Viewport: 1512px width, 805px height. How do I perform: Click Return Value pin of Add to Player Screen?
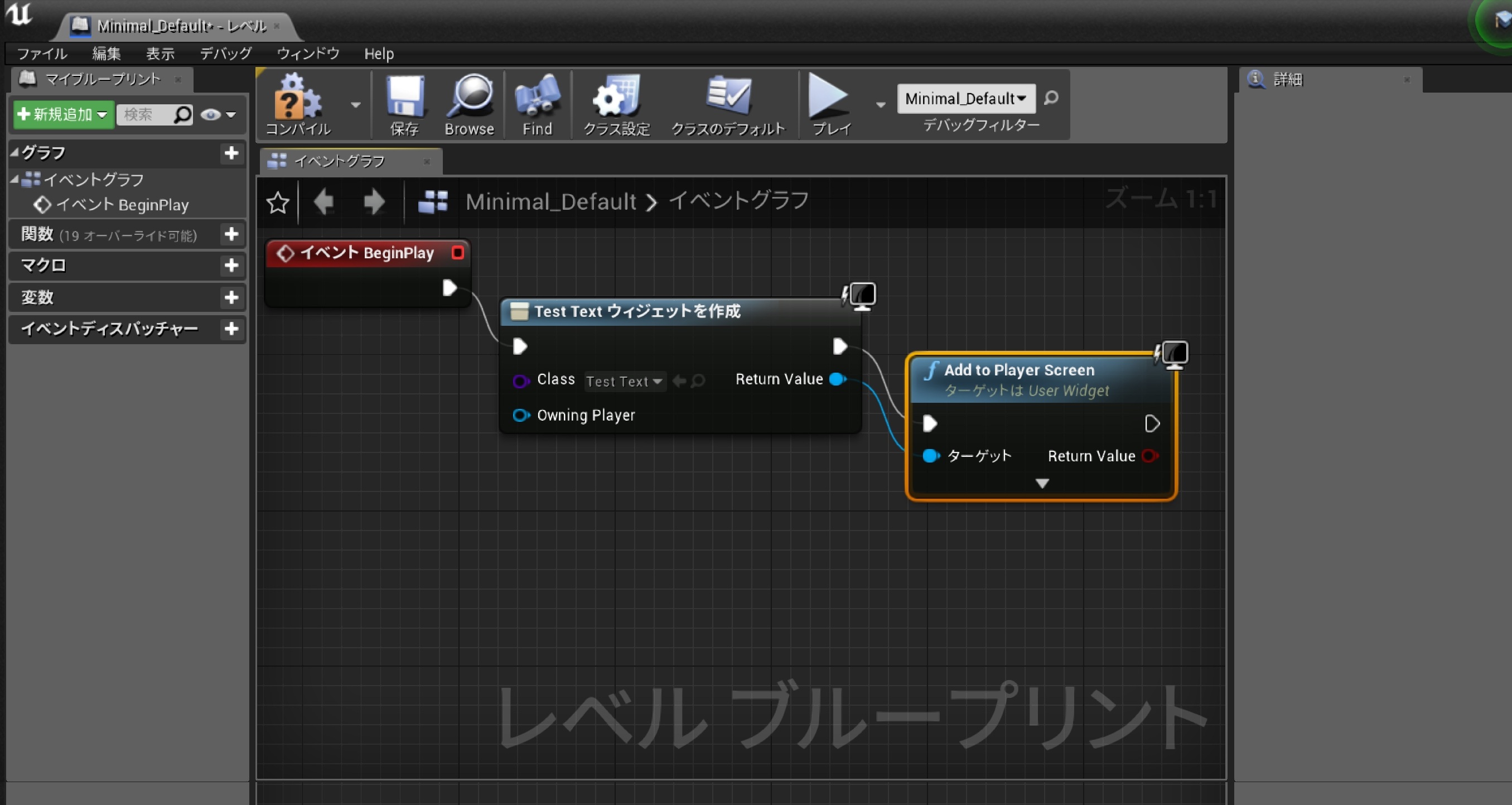(1150, 456)
